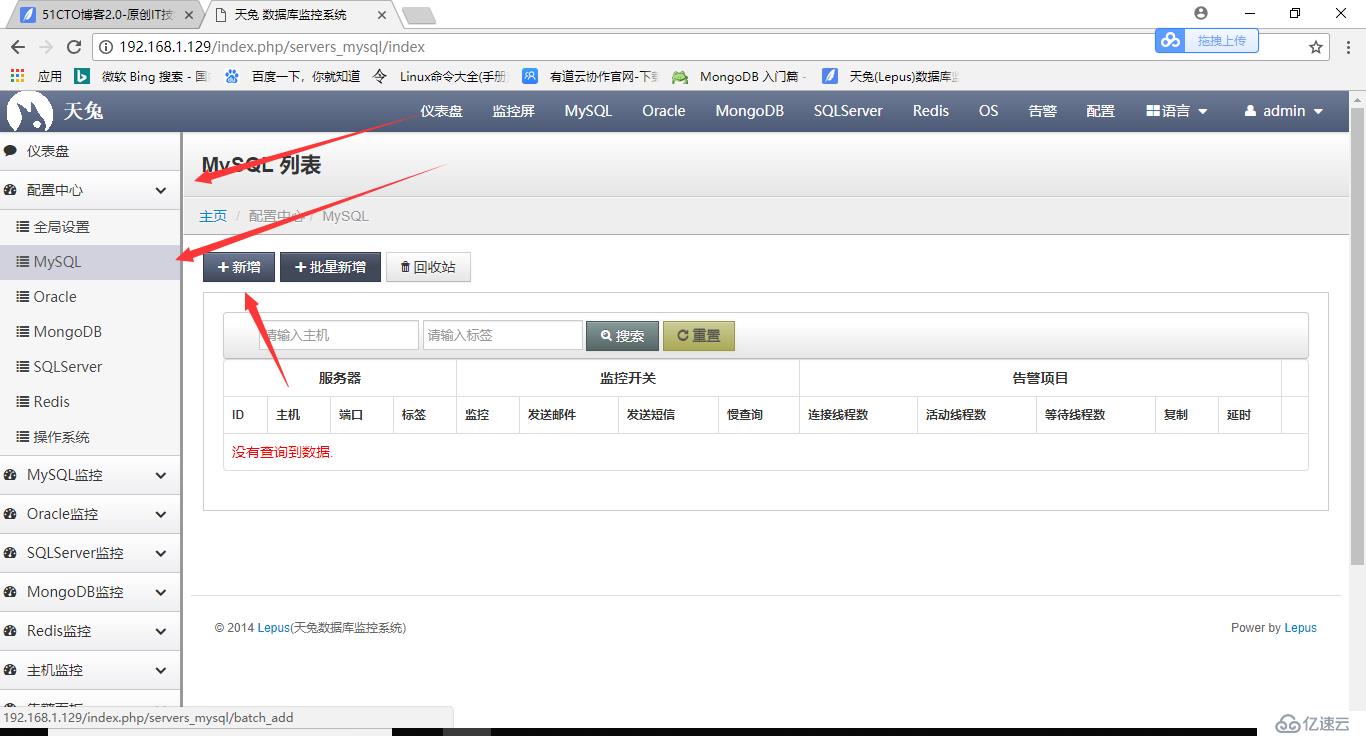This screenshot has width=1366, height=736.
Task: Select 仪表盘 in the sidebar
Action: click(90, 151)
